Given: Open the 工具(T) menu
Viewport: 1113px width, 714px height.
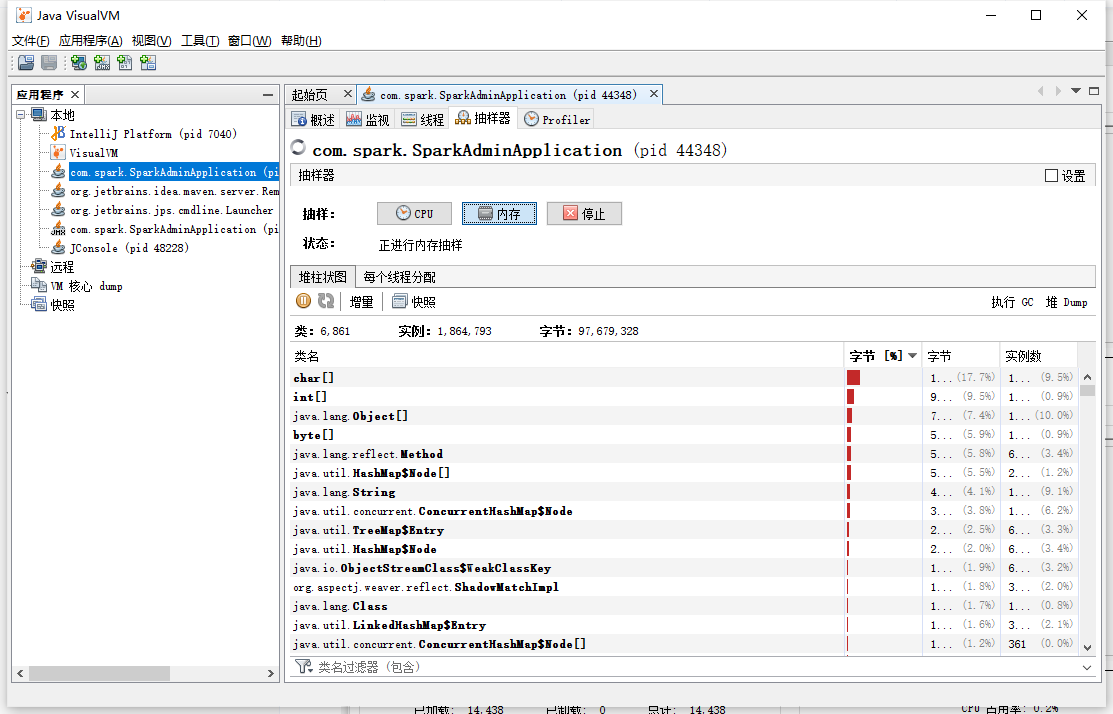Looking at the screenshot, I should pos(199,40).
